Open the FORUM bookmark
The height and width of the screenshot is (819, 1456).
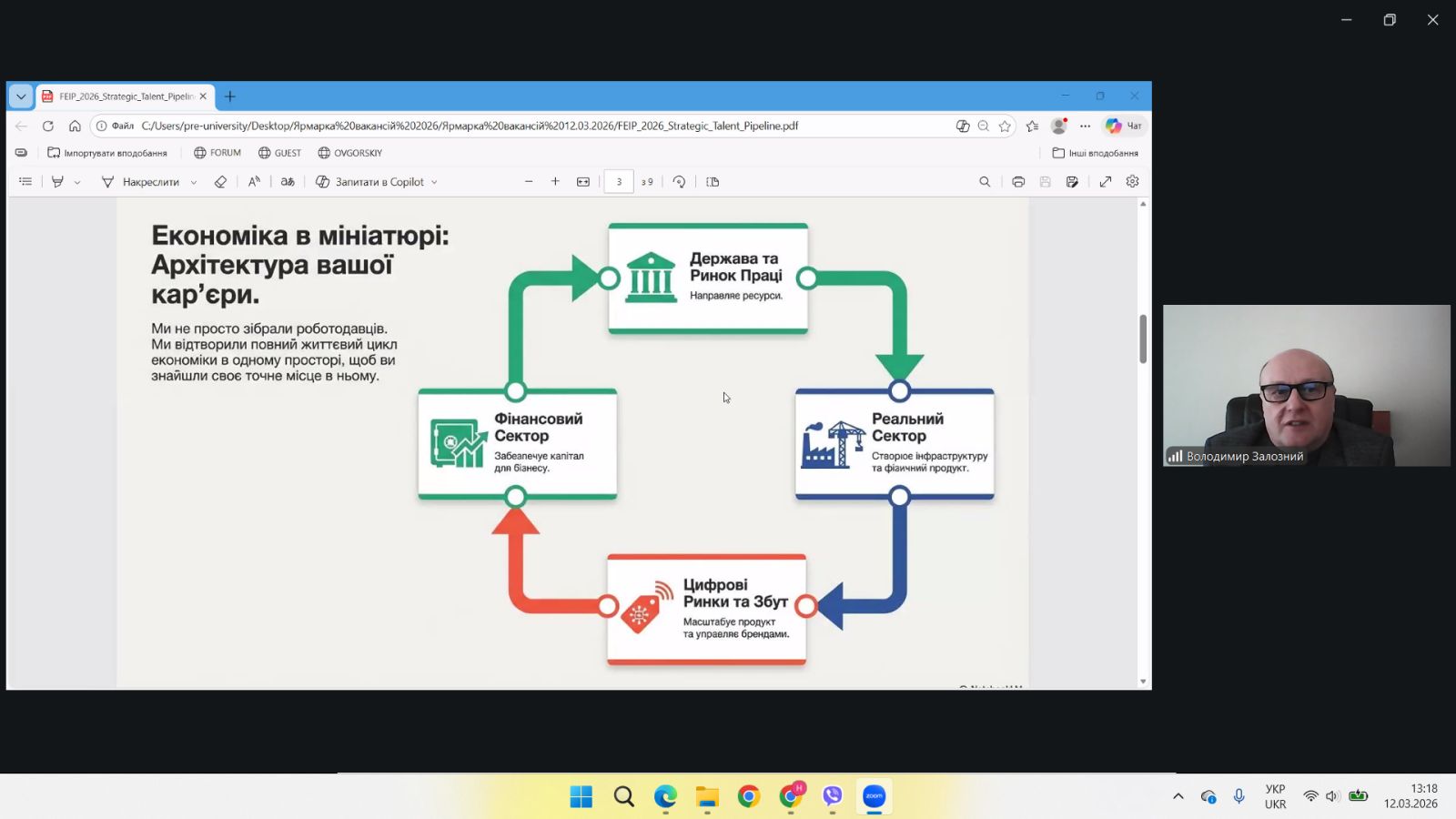pos(217,153)
